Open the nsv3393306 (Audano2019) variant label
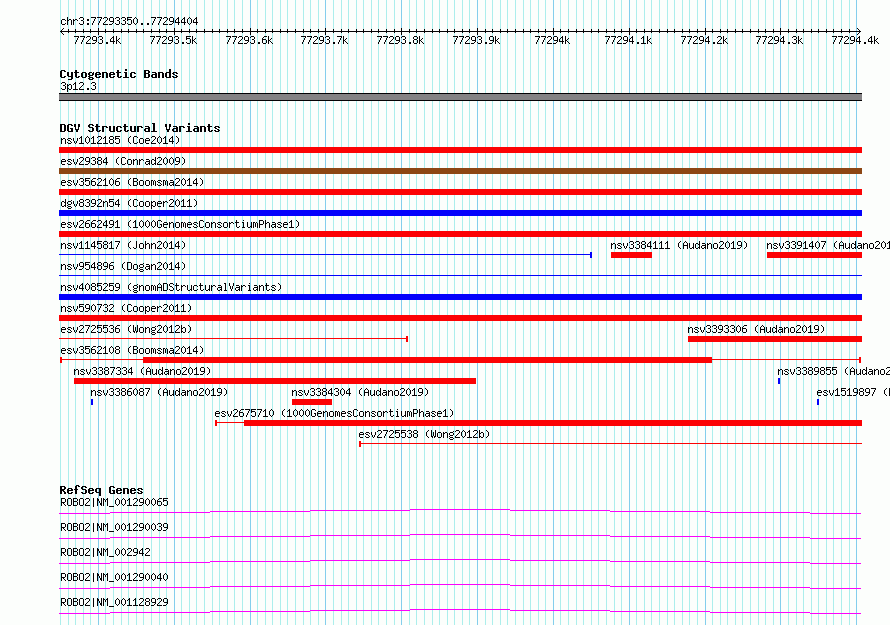The height and width of the screenshot is (625, 890). click(756, 329)
